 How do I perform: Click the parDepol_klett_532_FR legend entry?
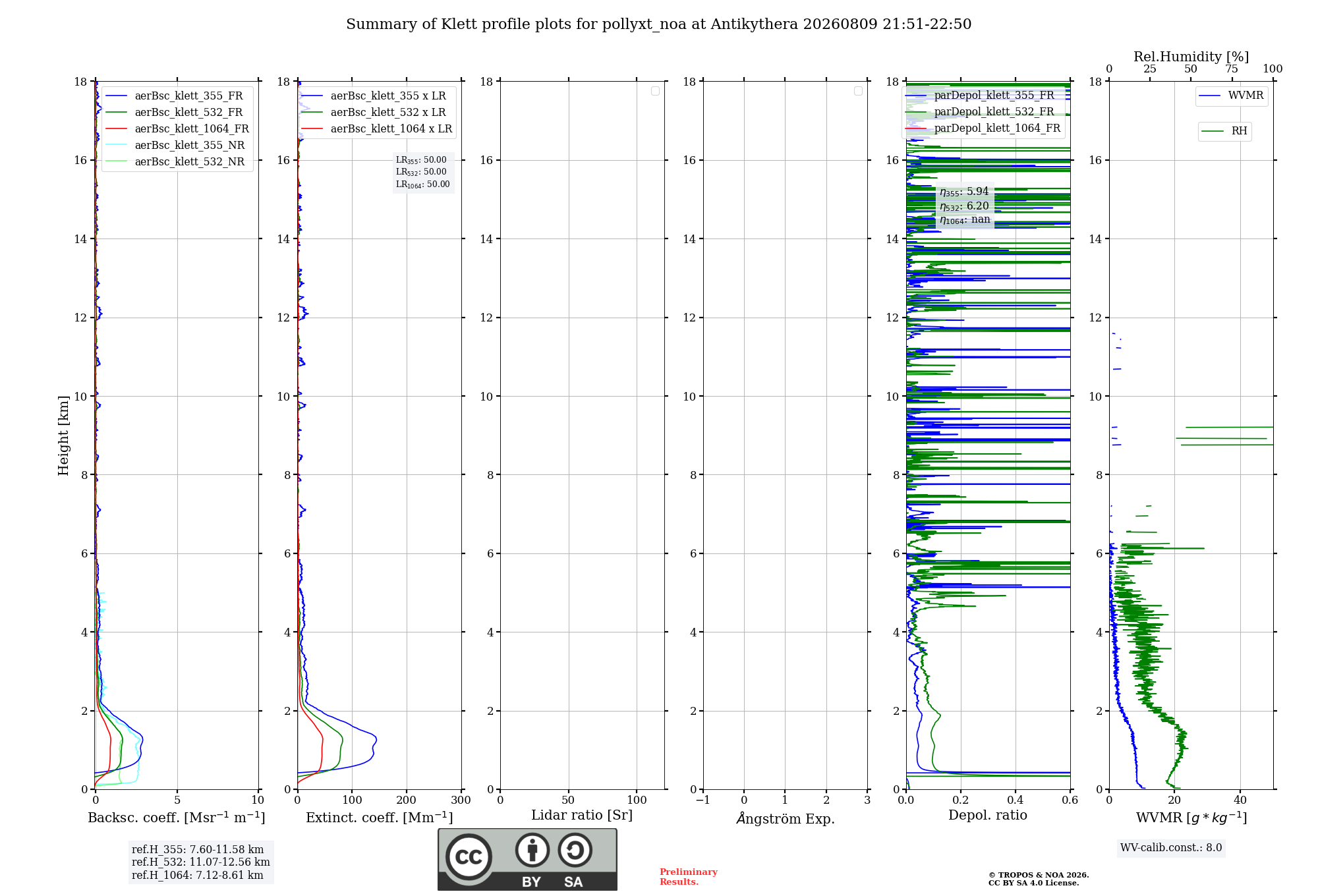(980, 112)
